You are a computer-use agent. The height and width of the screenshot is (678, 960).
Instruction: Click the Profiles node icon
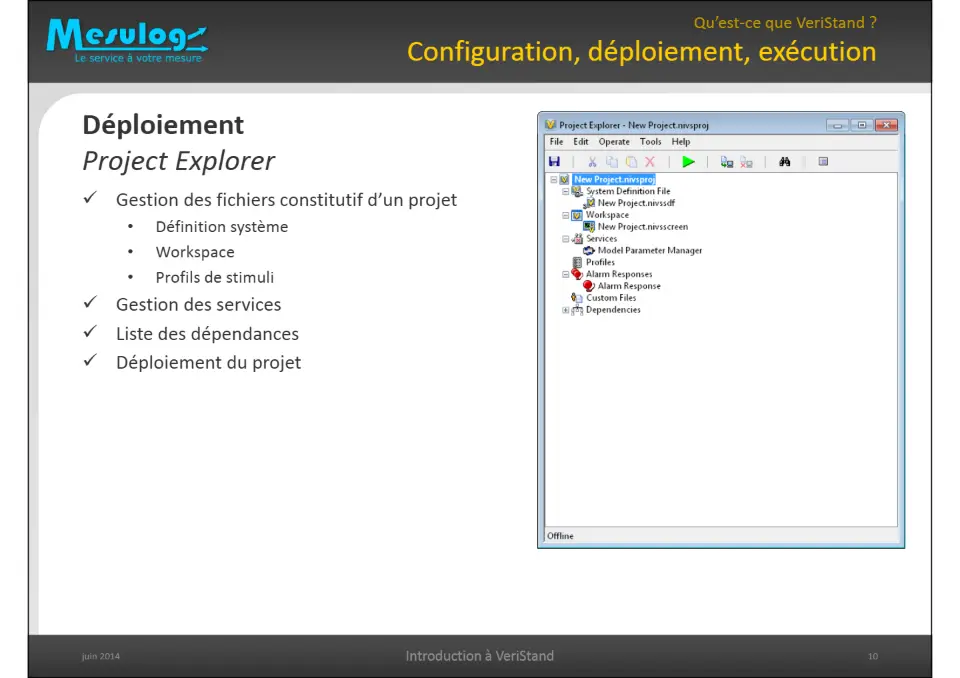pyautogui.click(x=577, y=262)
